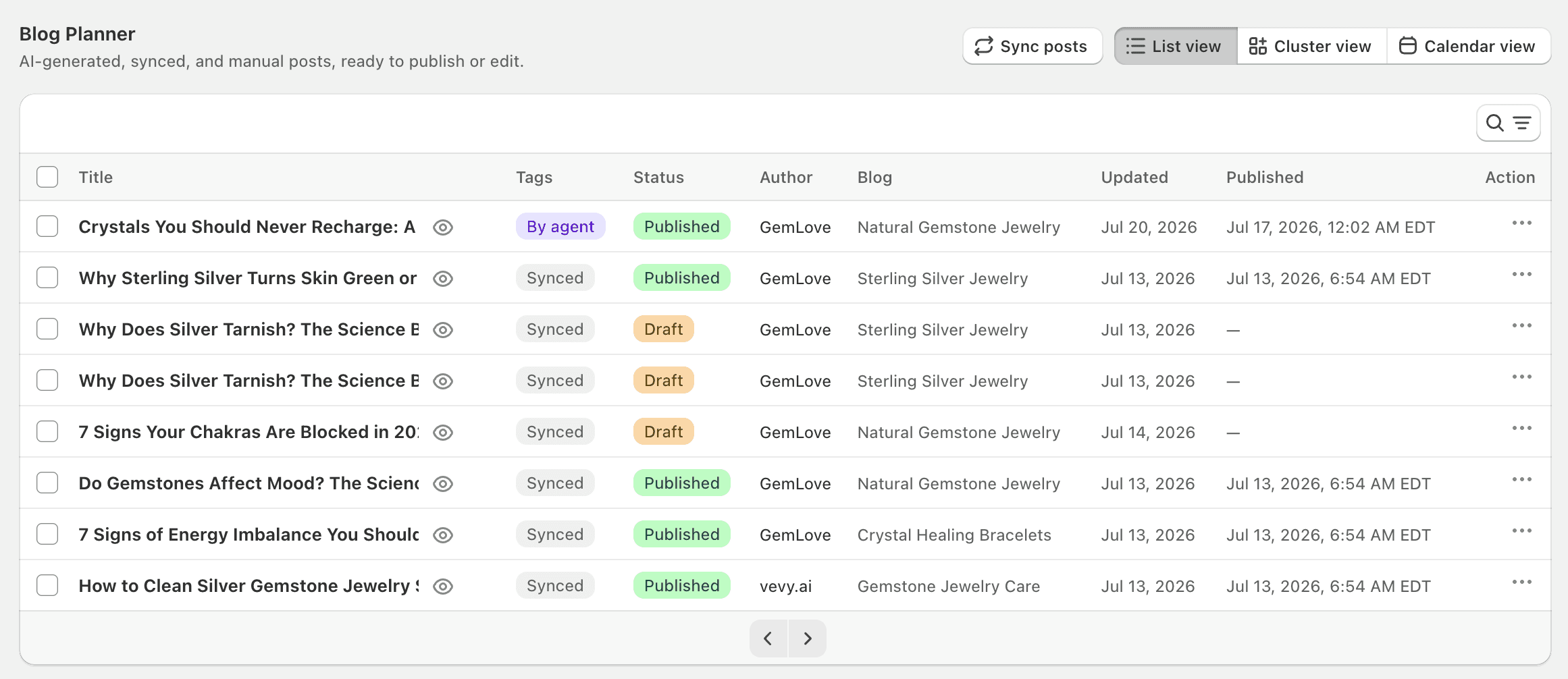Preview '7 Signs Your Chakras Are Blocked' with eye icon
This screenshot has height=679, width=1568.
(443, 433)
